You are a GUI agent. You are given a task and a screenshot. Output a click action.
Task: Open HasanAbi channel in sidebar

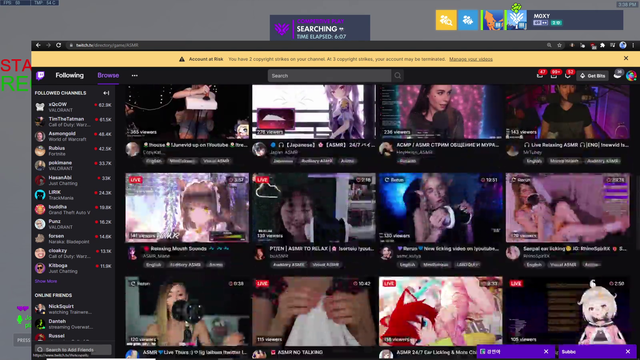point(73,180)
